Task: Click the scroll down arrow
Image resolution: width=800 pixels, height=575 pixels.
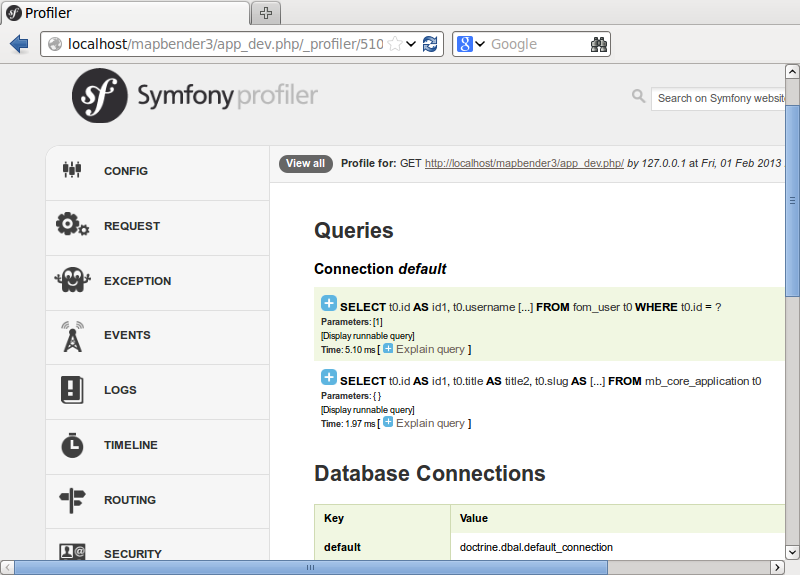Action: (x=792, y=552)
